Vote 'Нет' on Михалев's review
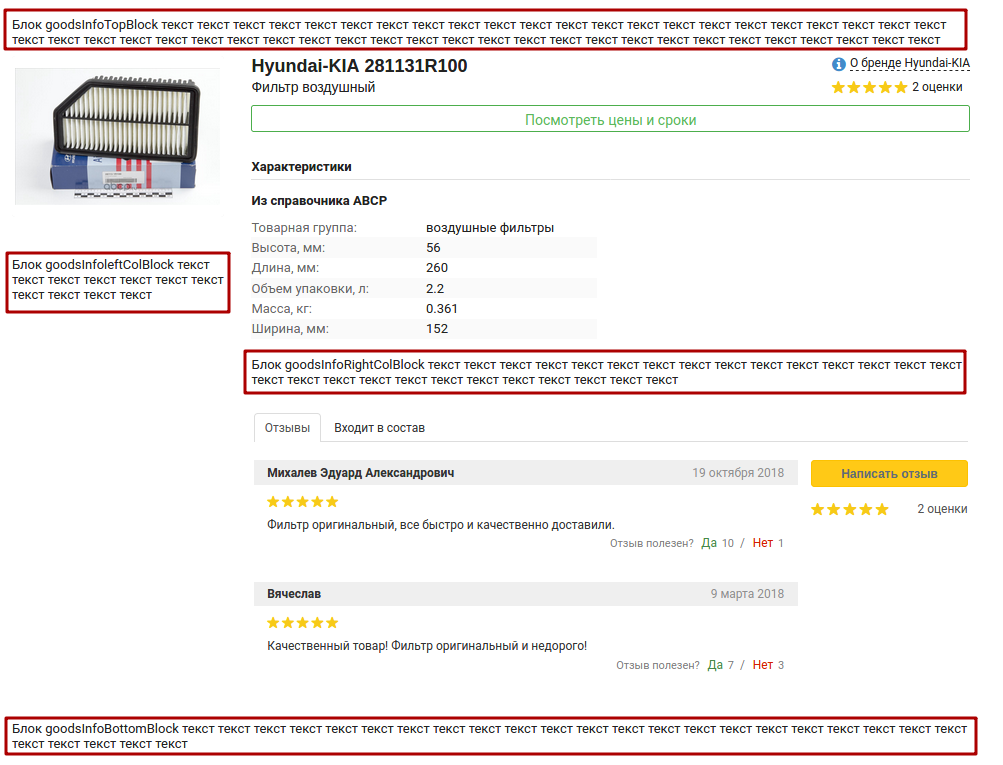 pos(763,543)
